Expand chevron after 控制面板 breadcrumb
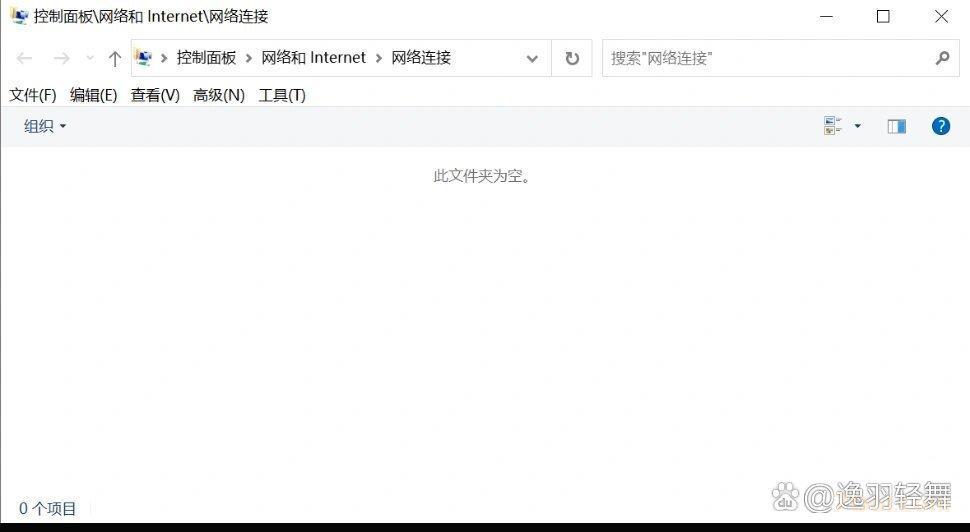 coord(249,58)
